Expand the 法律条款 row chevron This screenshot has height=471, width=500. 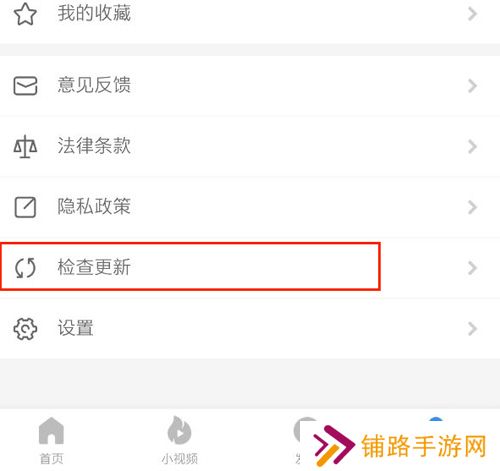pos(472,147)
